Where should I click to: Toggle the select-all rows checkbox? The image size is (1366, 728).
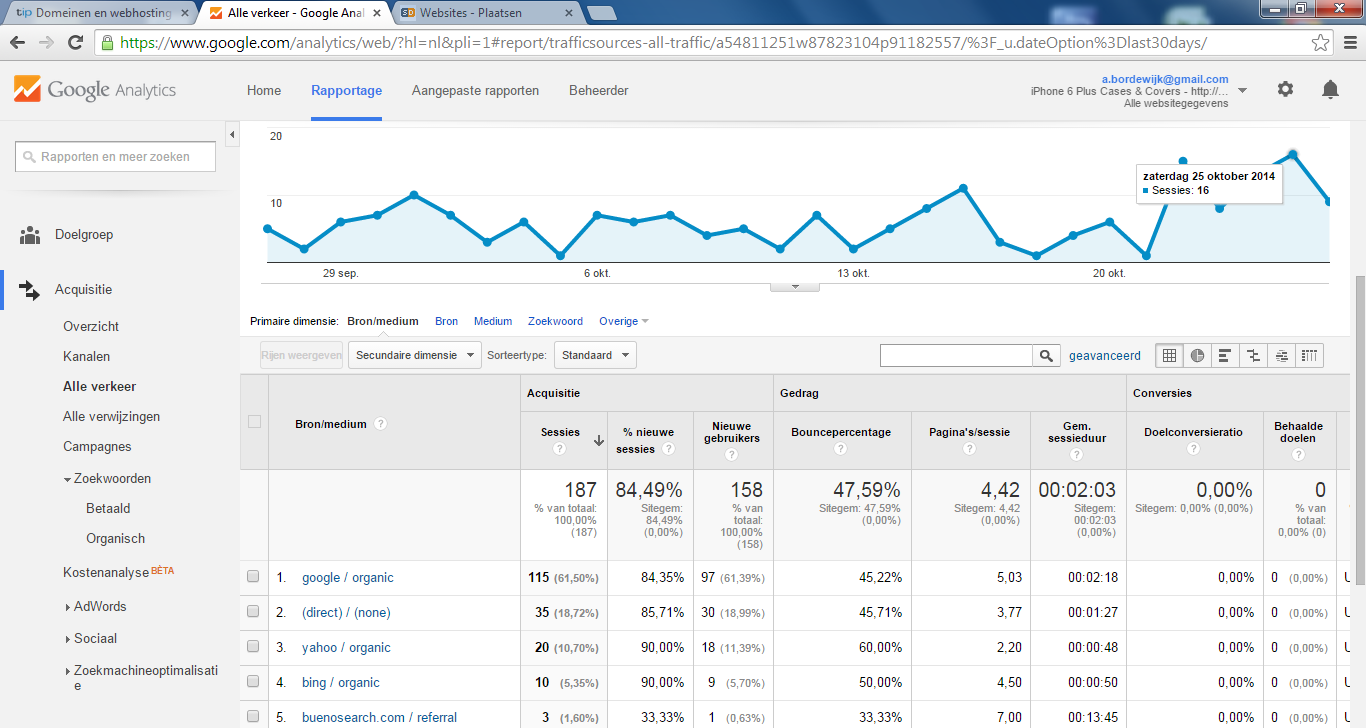254,422
